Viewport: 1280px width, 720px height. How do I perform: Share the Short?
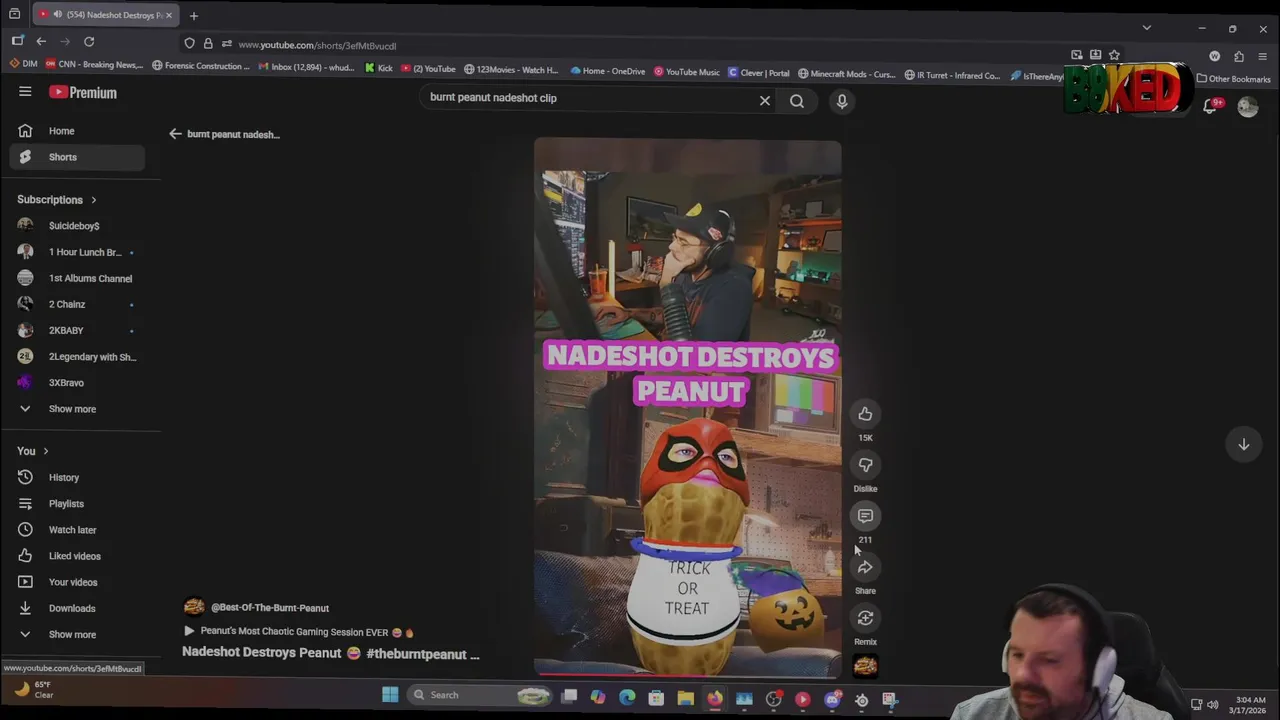click(x=865, y=567)
